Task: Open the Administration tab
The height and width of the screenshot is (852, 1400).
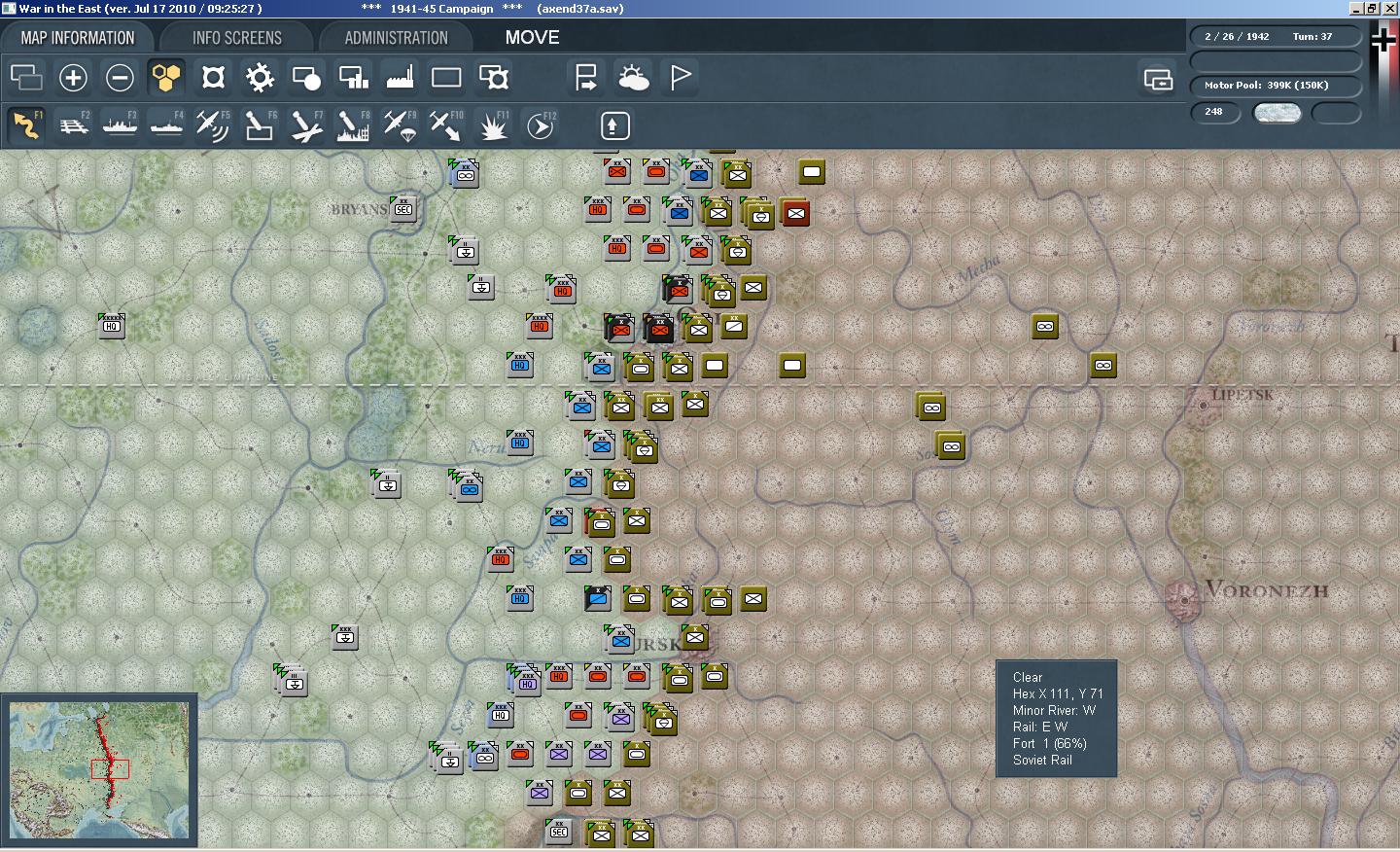Action: click(396, 38)
